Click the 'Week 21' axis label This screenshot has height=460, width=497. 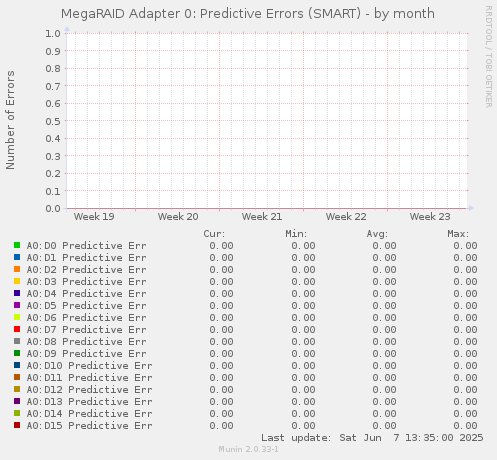point(262,217)
